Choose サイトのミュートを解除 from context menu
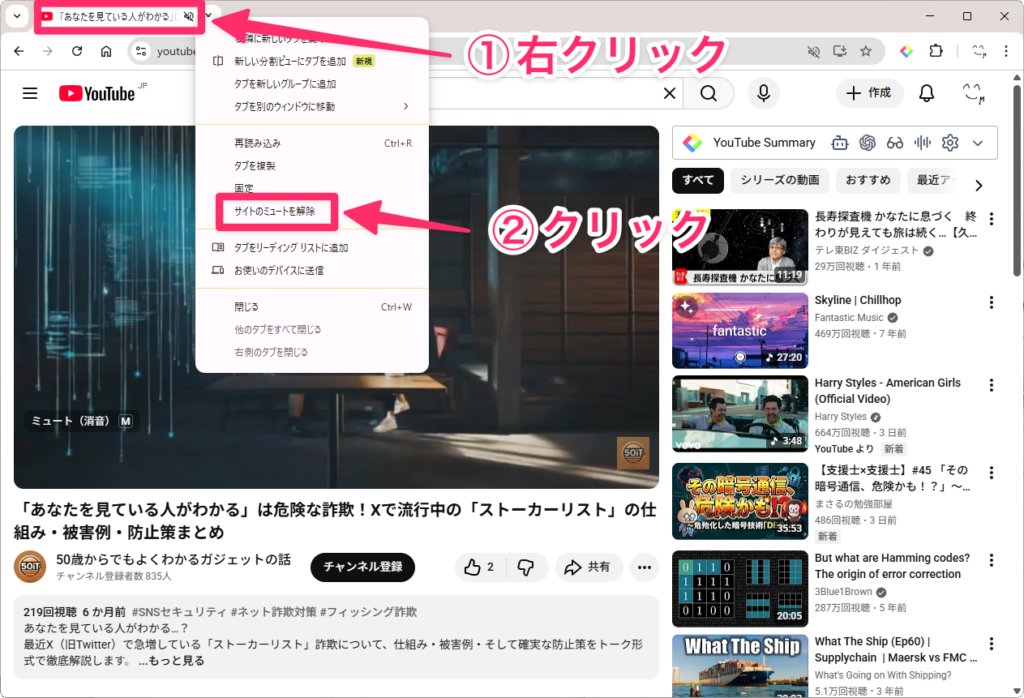The width and height of the screenshot is (1024, 698). tap(274, 212)
